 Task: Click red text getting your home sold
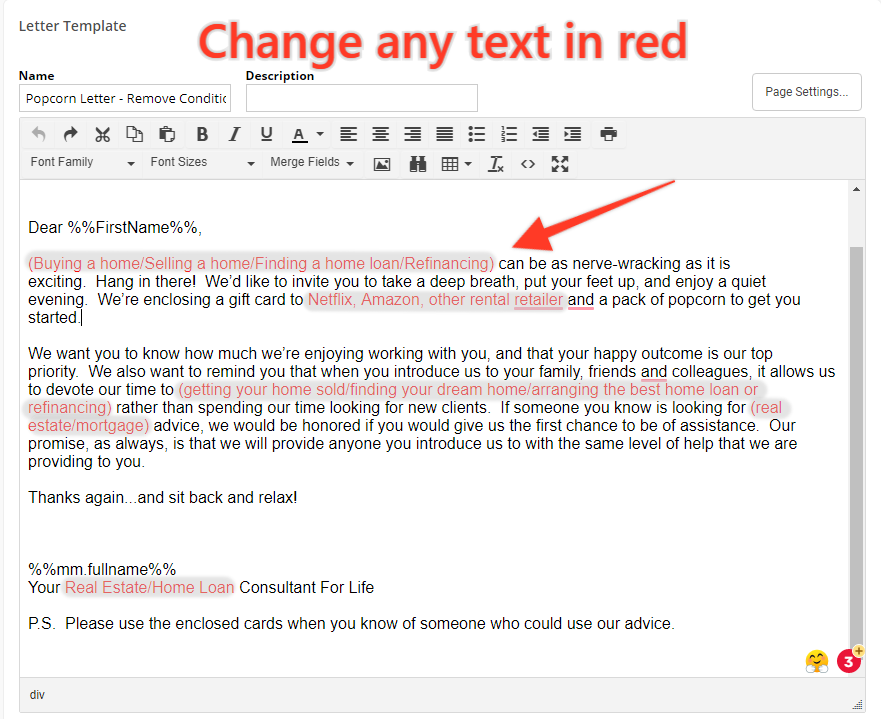click(468, 389)
